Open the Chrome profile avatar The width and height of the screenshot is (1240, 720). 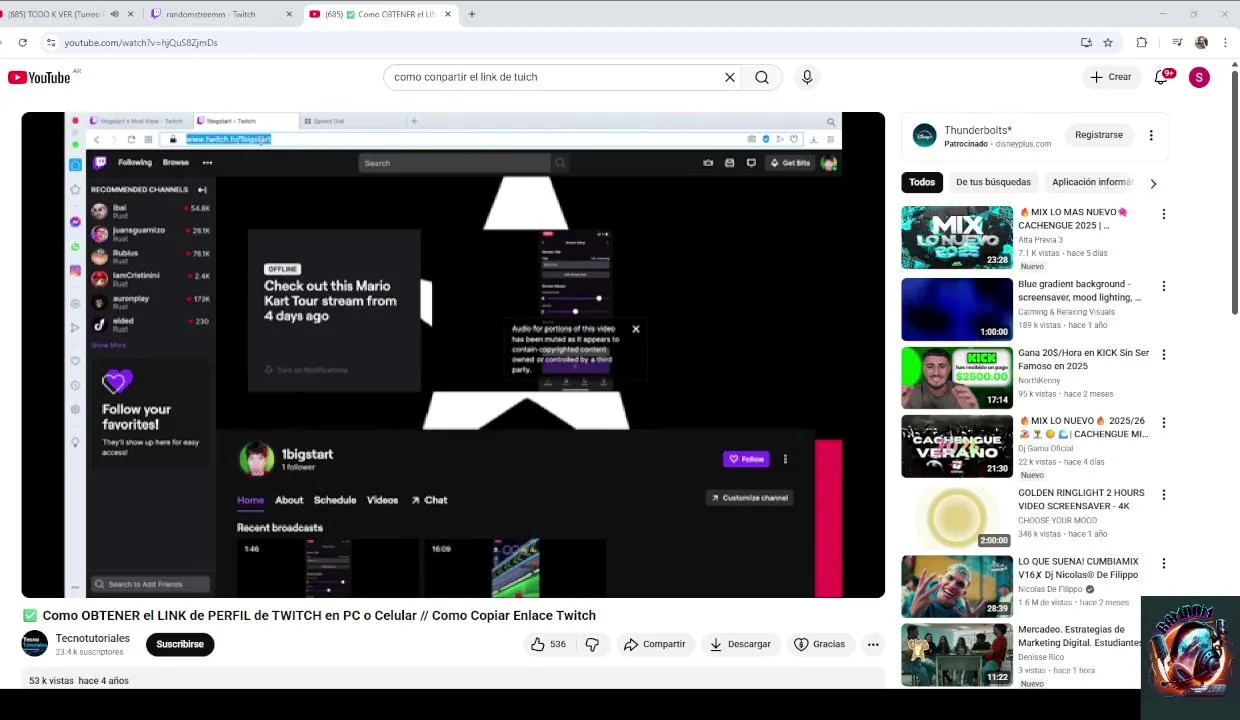(x=1201, y=42)
